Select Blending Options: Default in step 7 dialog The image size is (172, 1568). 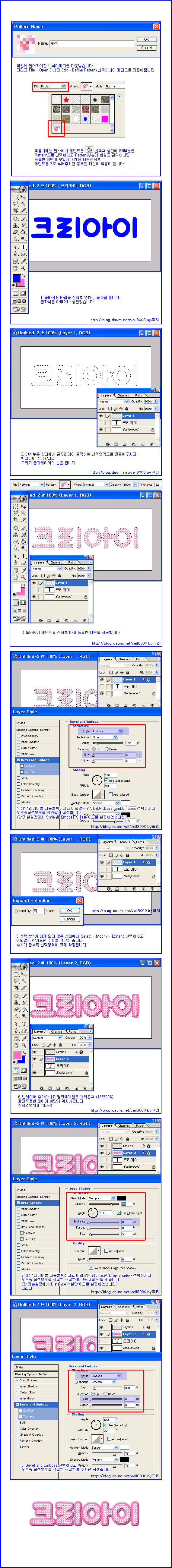[38, 1197]
